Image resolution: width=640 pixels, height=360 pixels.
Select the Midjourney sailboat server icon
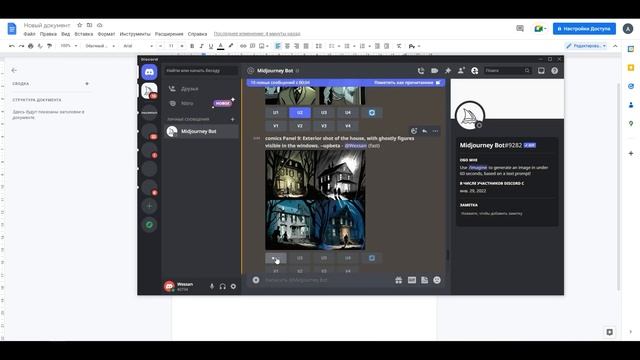pyautogui.click(x=149, y=91)
